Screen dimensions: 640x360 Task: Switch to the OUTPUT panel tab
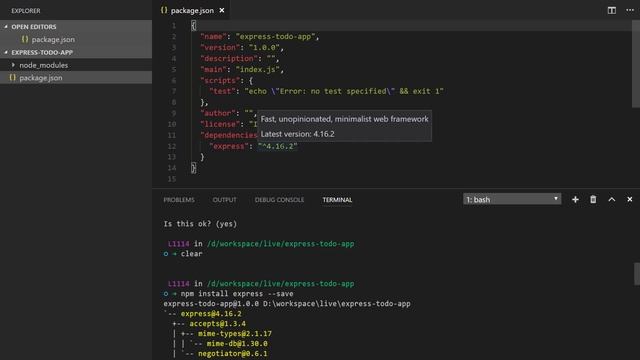coord(224,200)
